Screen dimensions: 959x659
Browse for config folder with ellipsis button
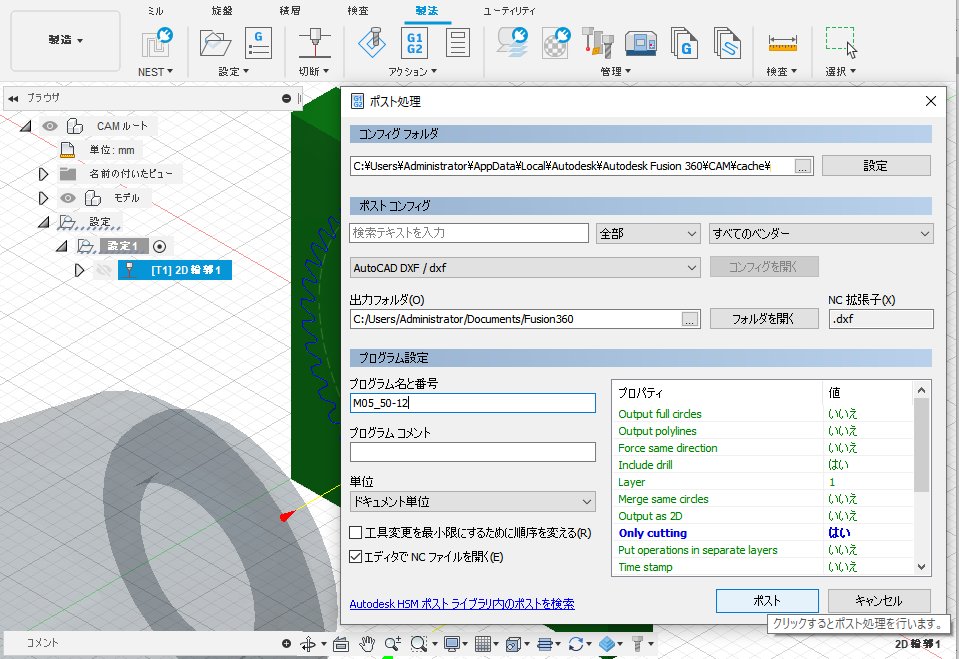pos(802,166)
